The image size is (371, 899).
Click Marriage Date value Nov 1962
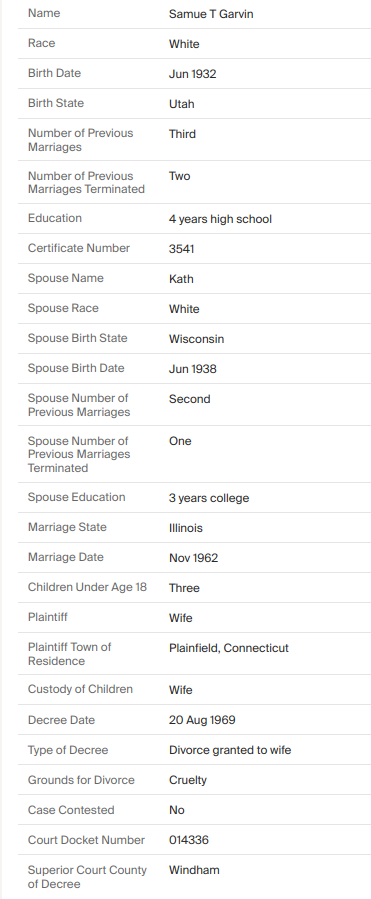click(193, 558)
